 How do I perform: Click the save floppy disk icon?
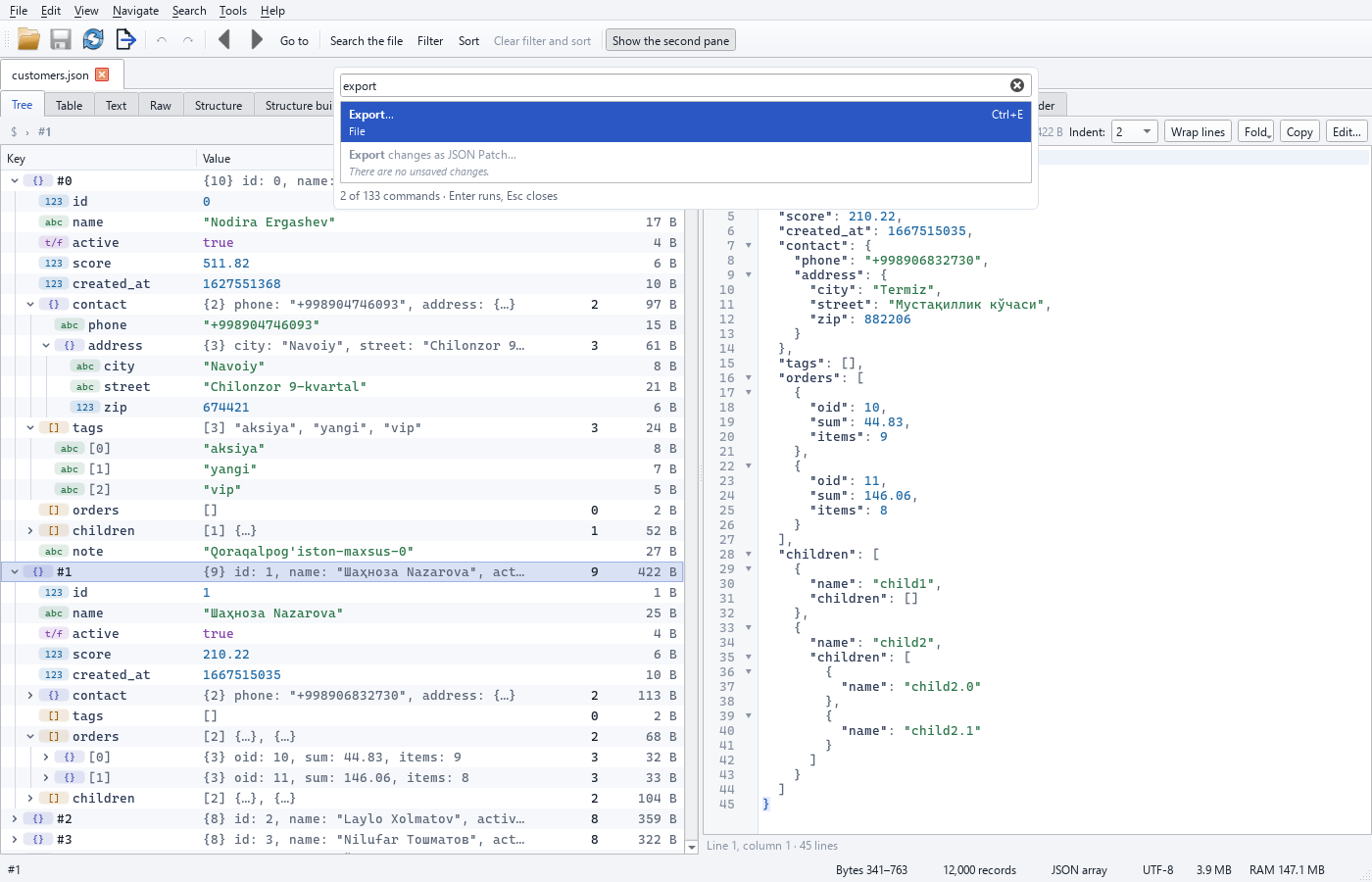[61, 39]
